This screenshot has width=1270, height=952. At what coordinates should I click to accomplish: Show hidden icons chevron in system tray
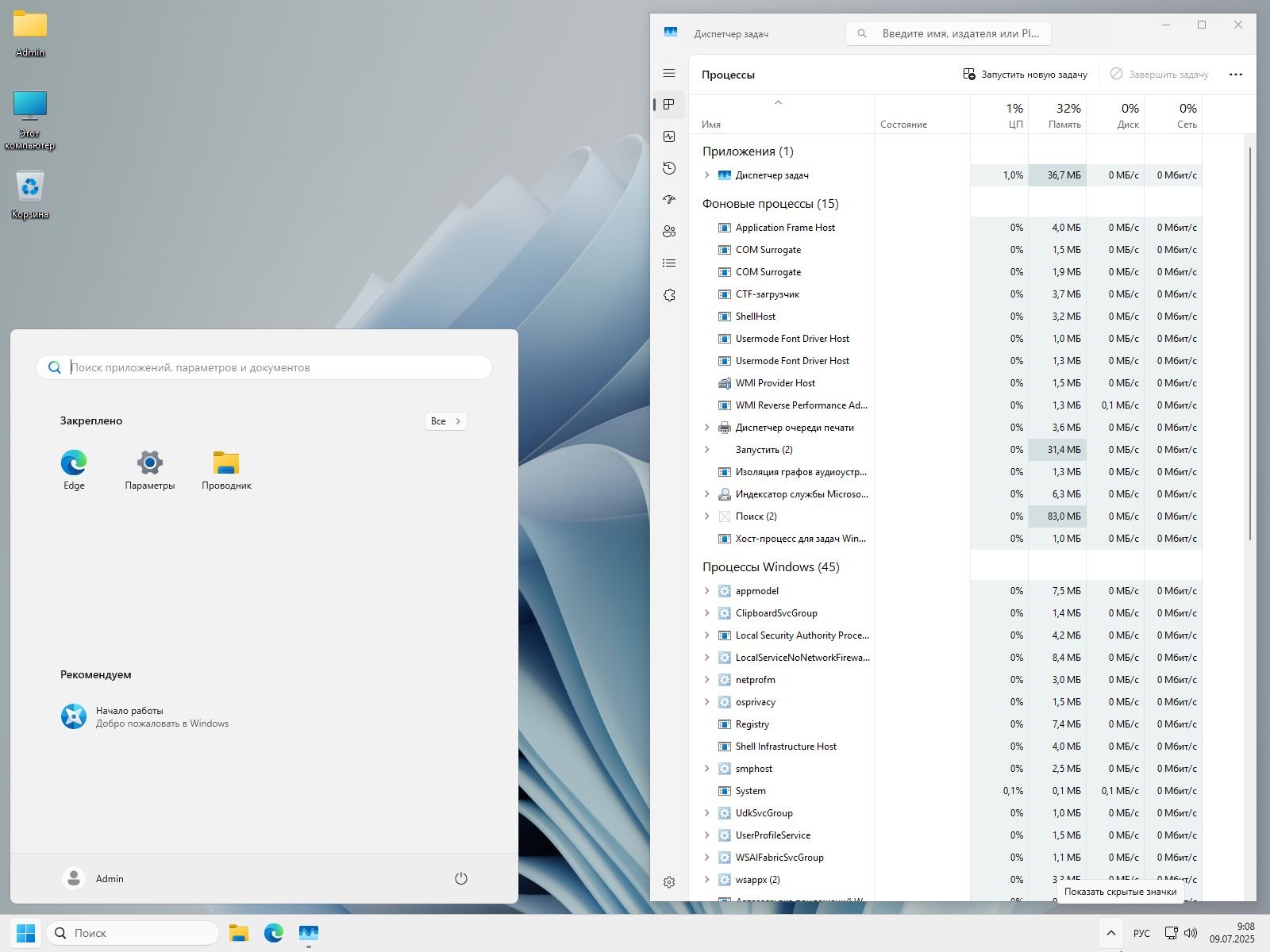pos(1111,933)
